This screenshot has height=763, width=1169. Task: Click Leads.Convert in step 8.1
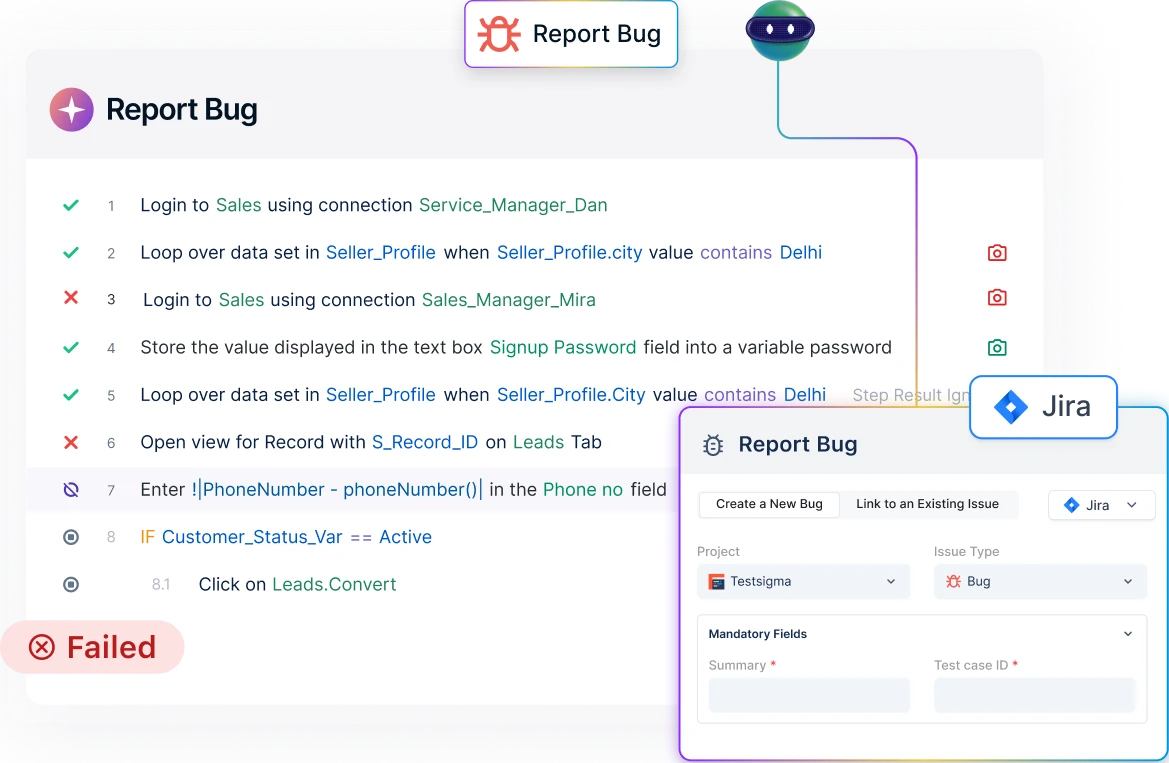[x=334, y=585]
